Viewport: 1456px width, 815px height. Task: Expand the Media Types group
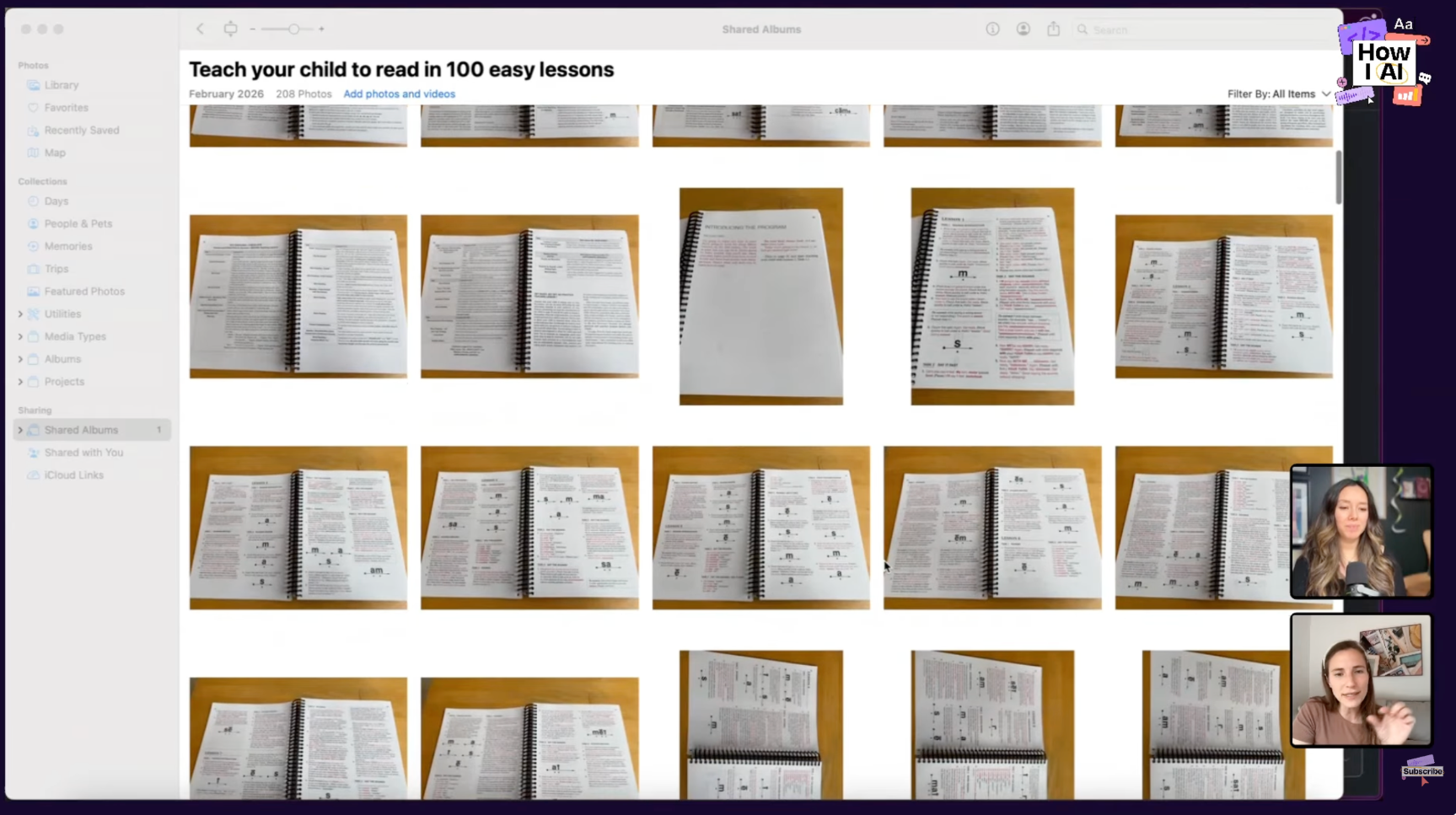(20, 337)
